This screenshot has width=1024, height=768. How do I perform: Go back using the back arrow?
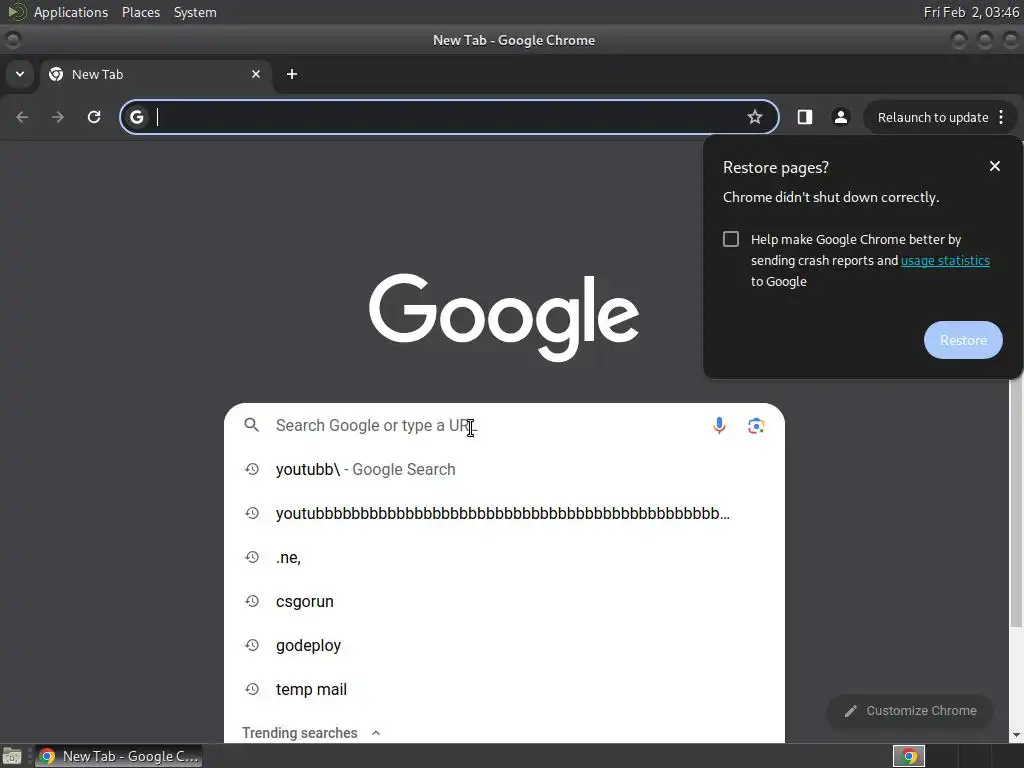click(22, 117)
